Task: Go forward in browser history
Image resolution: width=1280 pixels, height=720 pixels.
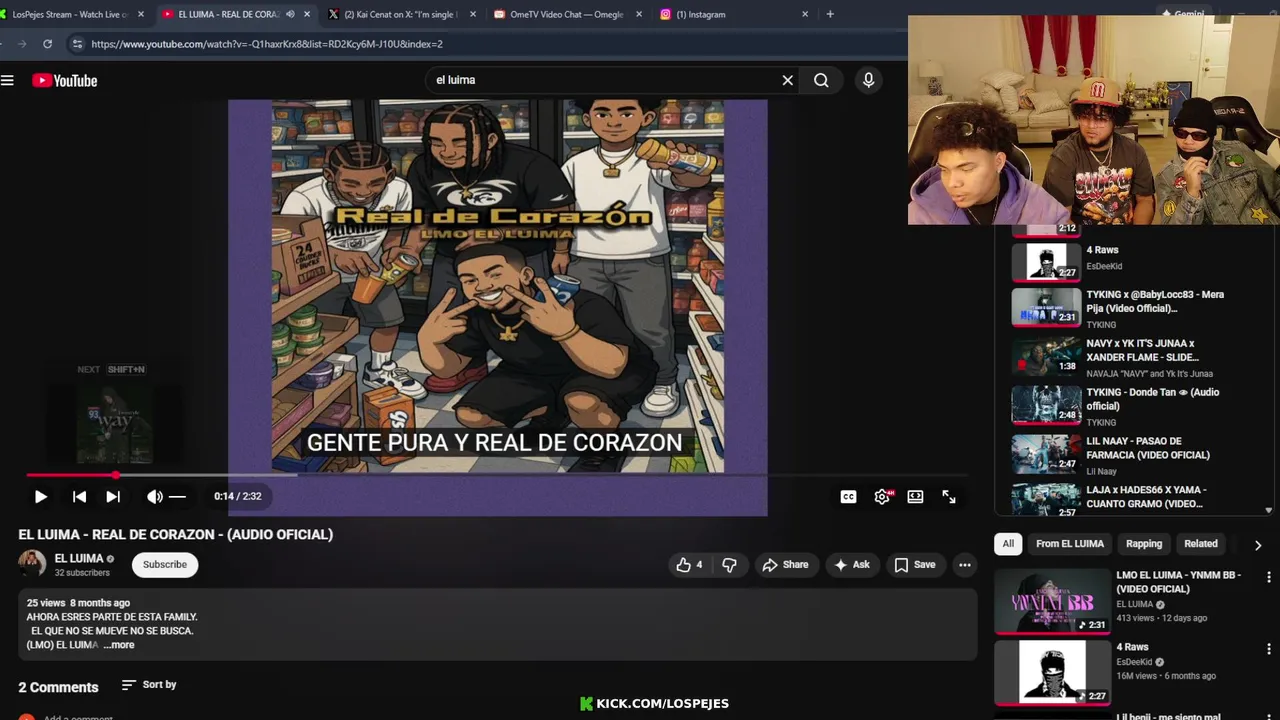Action: (x=22, y=44)
